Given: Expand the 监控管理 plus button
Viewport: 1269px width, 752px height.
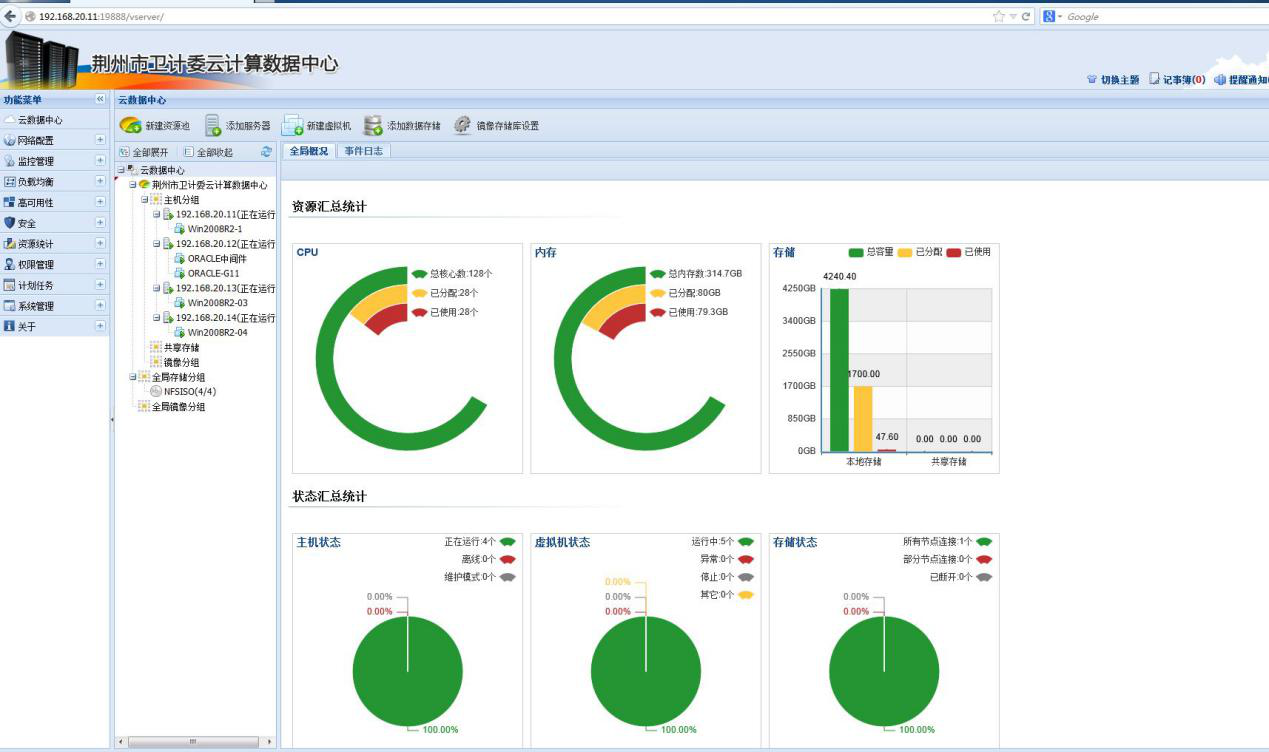Looking at the screenshot, I should click(x=100, y=161).
